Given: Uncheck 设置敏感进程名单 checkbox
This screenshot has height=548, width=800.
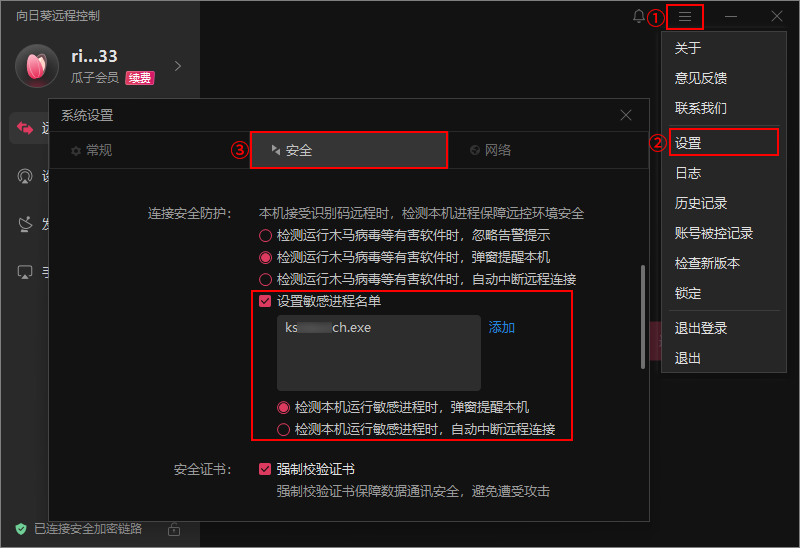Looking at the screenshot, I should (x=265, y=301).
